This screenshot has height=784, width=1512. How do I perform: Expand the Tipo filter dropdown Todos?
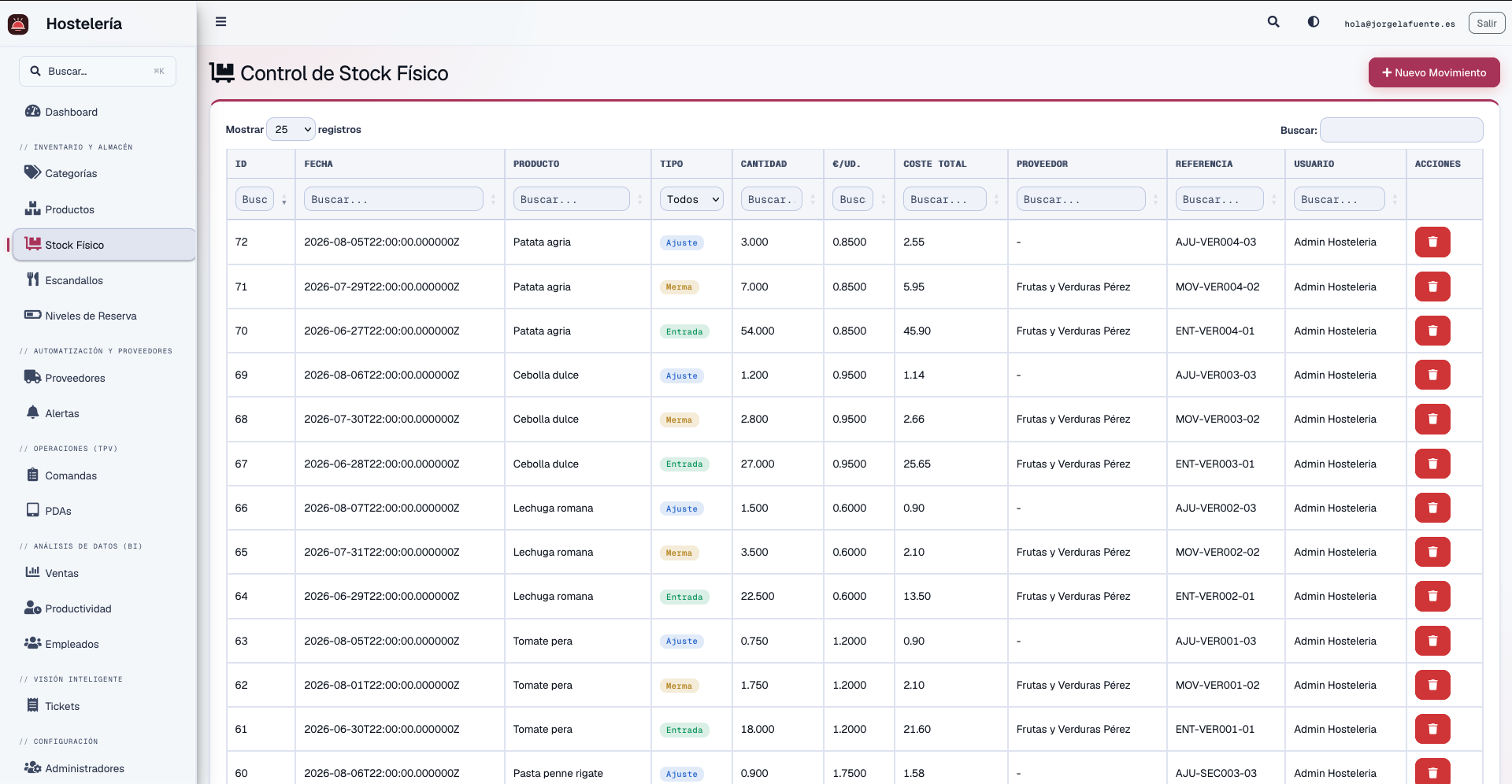691,199
